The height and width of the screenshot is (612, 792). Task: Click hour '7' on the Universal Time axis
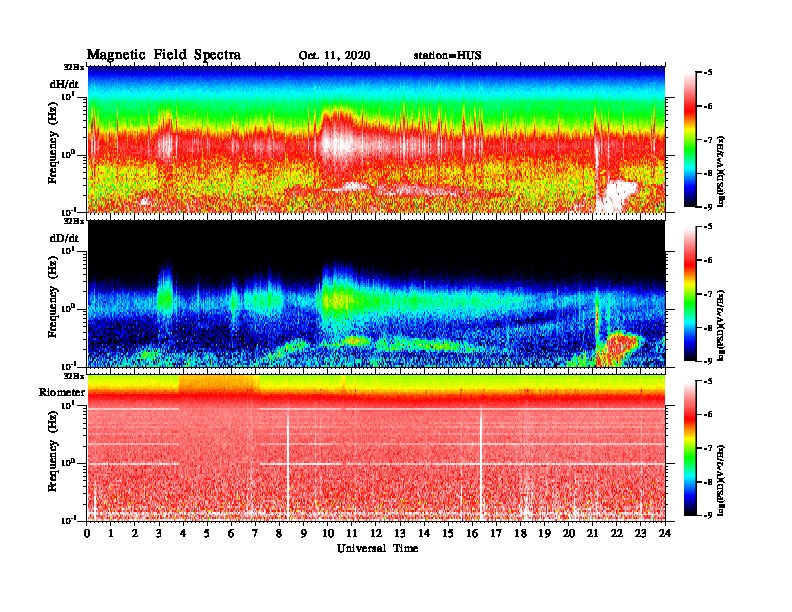(256, 534)
